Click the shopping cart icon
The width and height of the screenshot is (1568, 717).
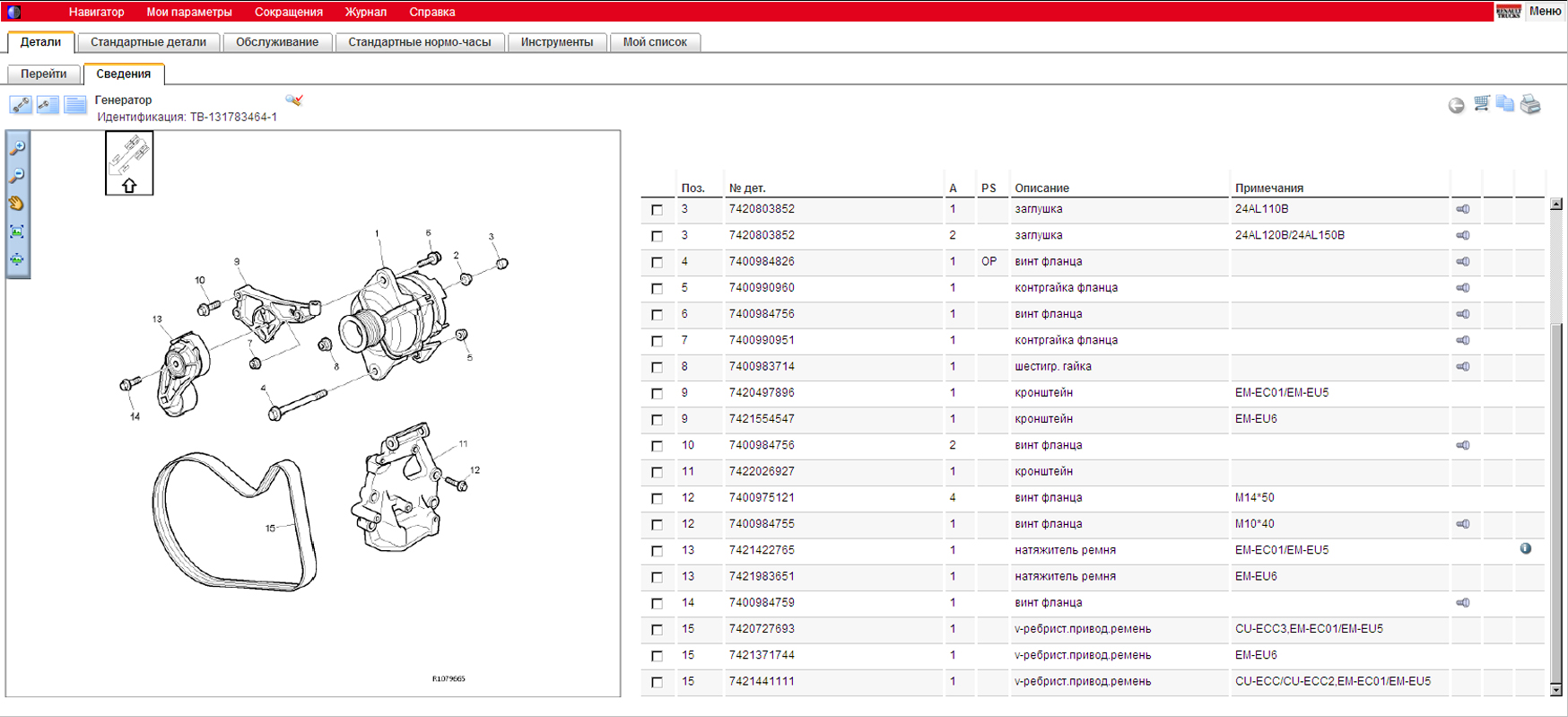[x=1482, y=104]
